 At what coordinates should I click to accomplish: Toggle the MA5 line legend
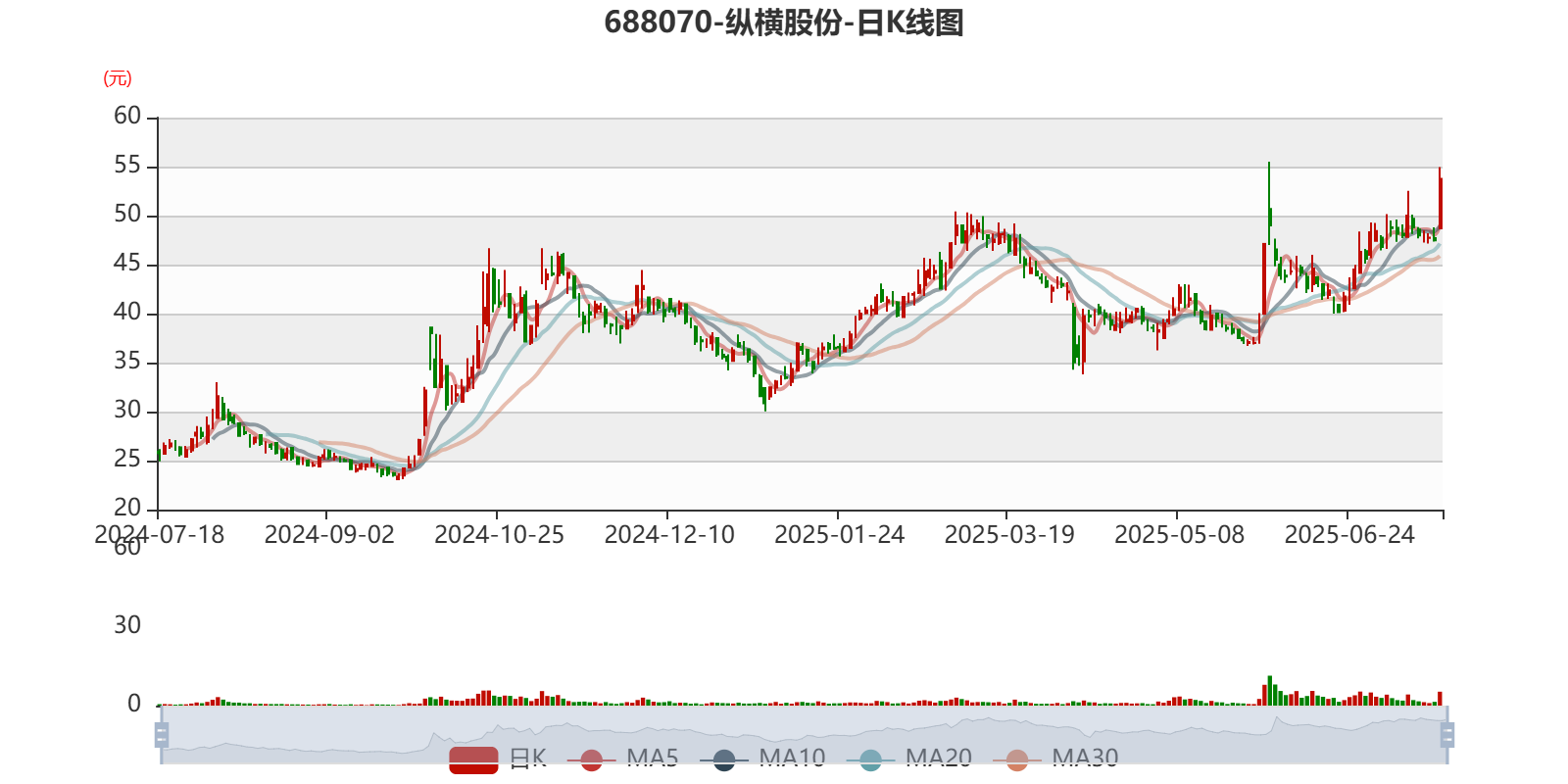click(x=622, y=759)
